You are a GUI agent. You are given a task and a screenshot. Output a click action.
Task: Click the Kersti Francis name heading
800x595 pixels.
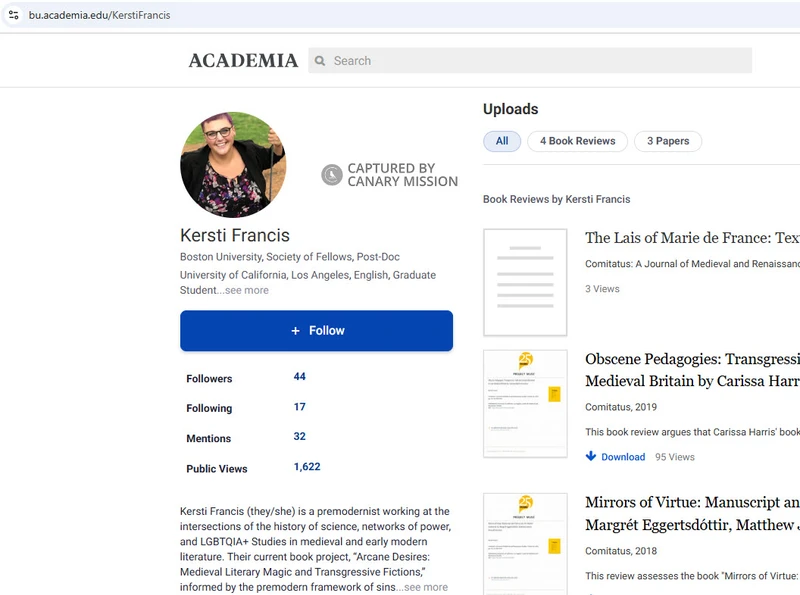(x=235, y=235)
